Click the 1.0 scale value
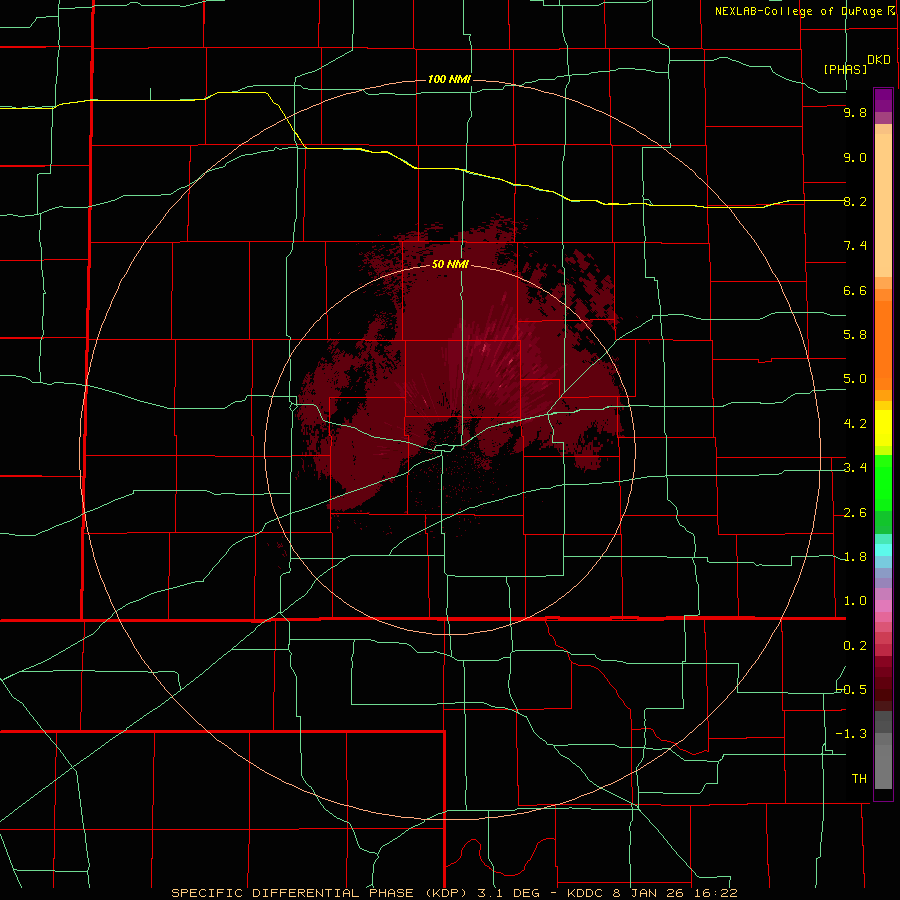The width and height of the screenshot is (900, 900). click(x=855, y=601)
